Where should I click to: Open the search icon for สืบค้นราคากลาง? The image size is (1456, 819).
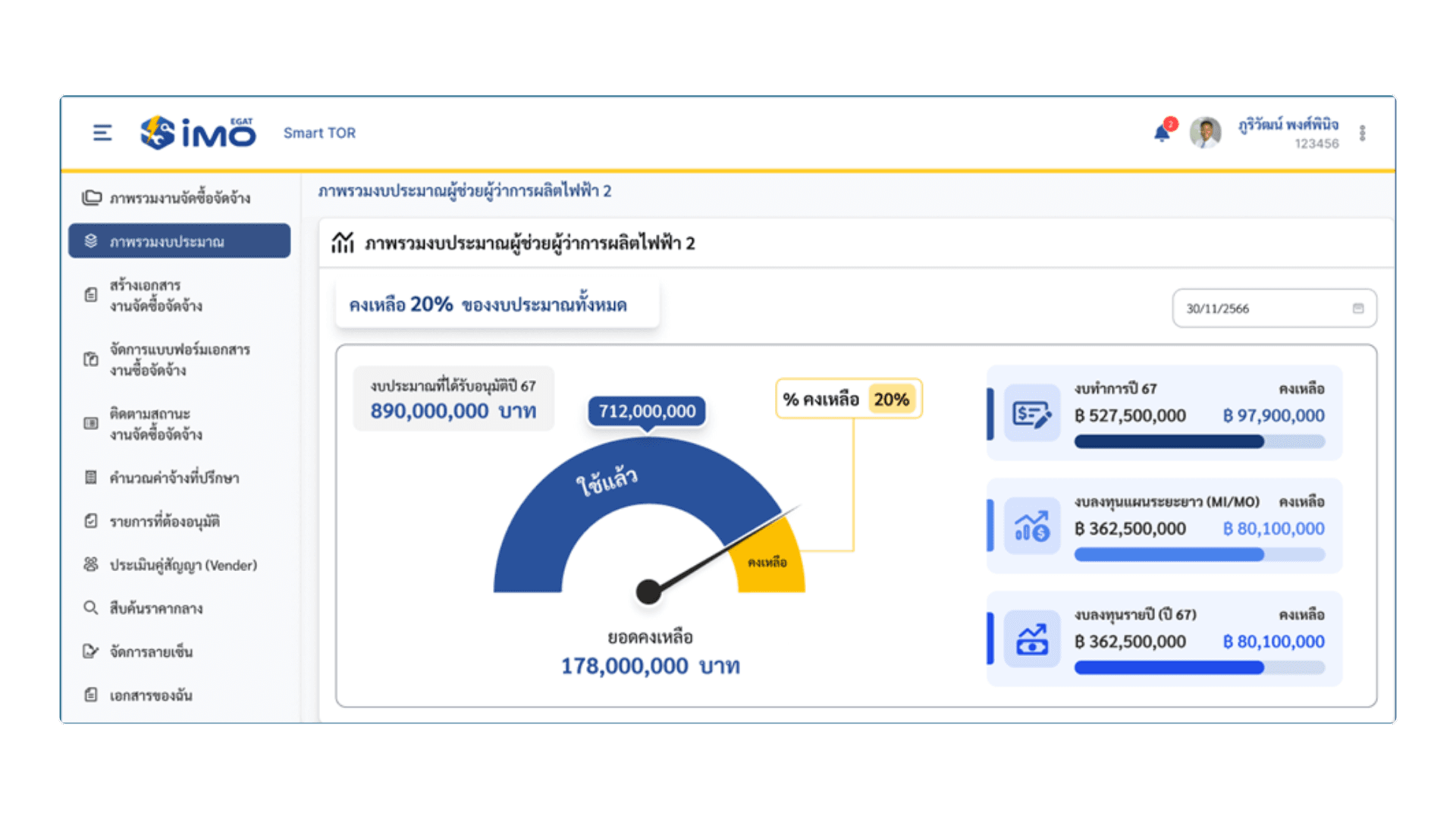pyautogui.click(x=90, y=608)
